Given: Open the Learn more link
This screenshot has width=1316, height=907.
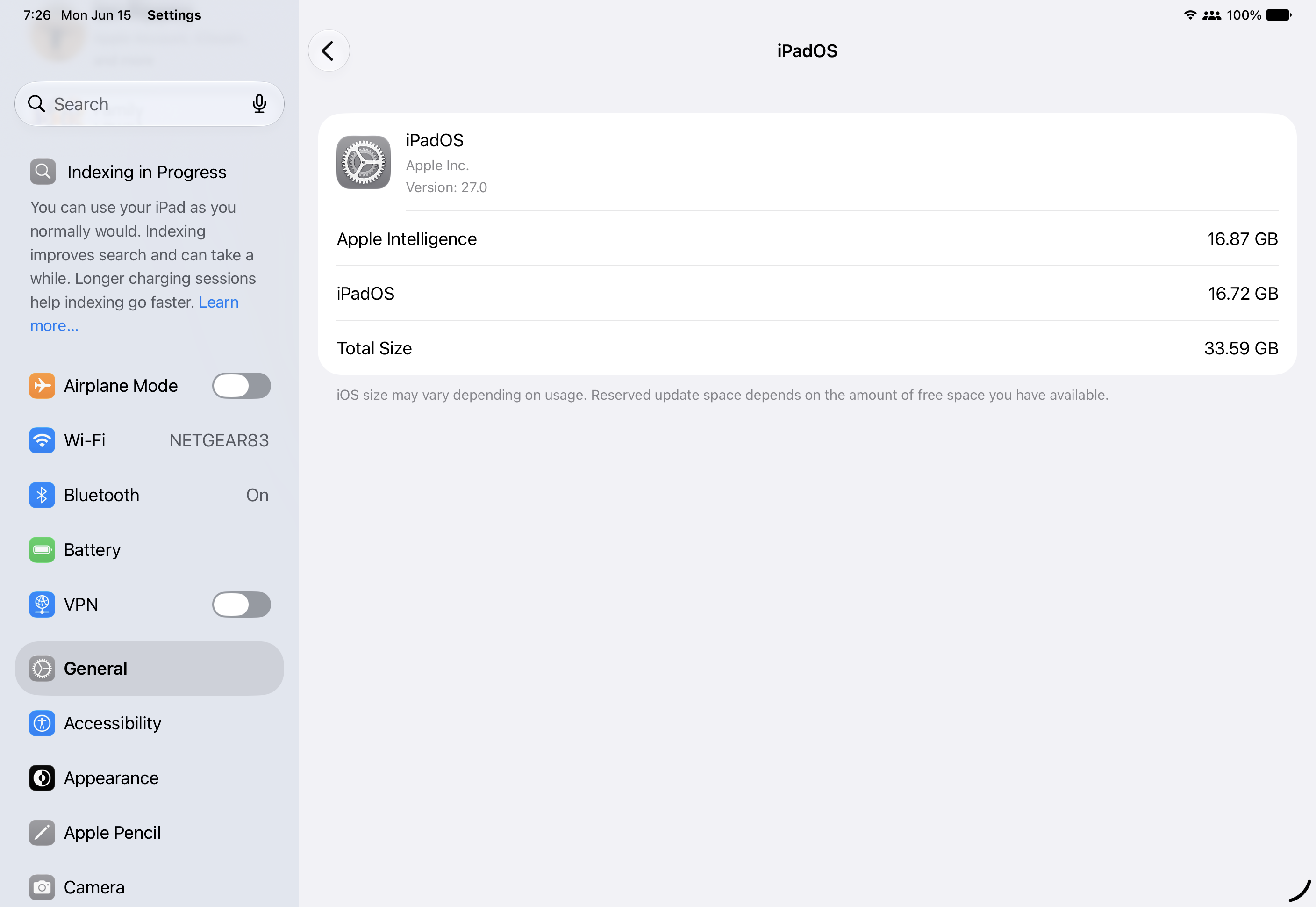Looking at the screenshot, I should pyautogui.click(x=134, y=314).
